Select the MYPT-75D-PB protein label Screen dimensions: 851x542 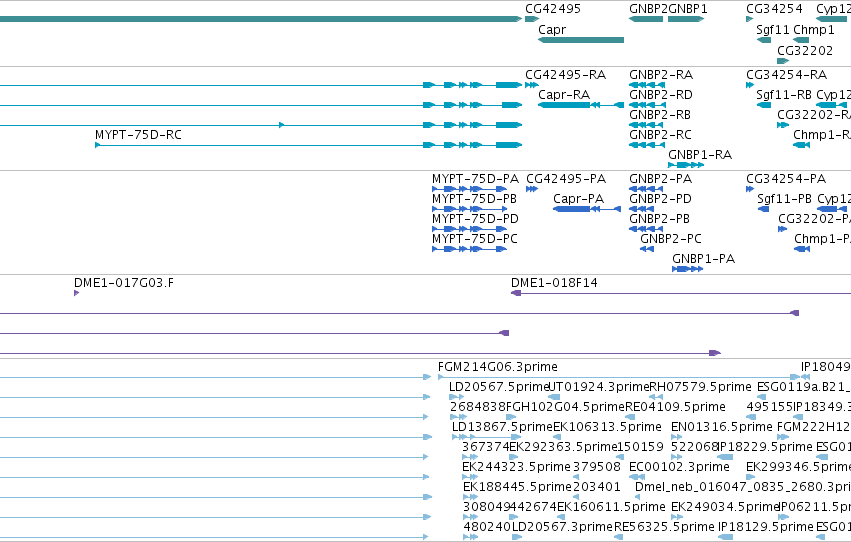(474, 199)
